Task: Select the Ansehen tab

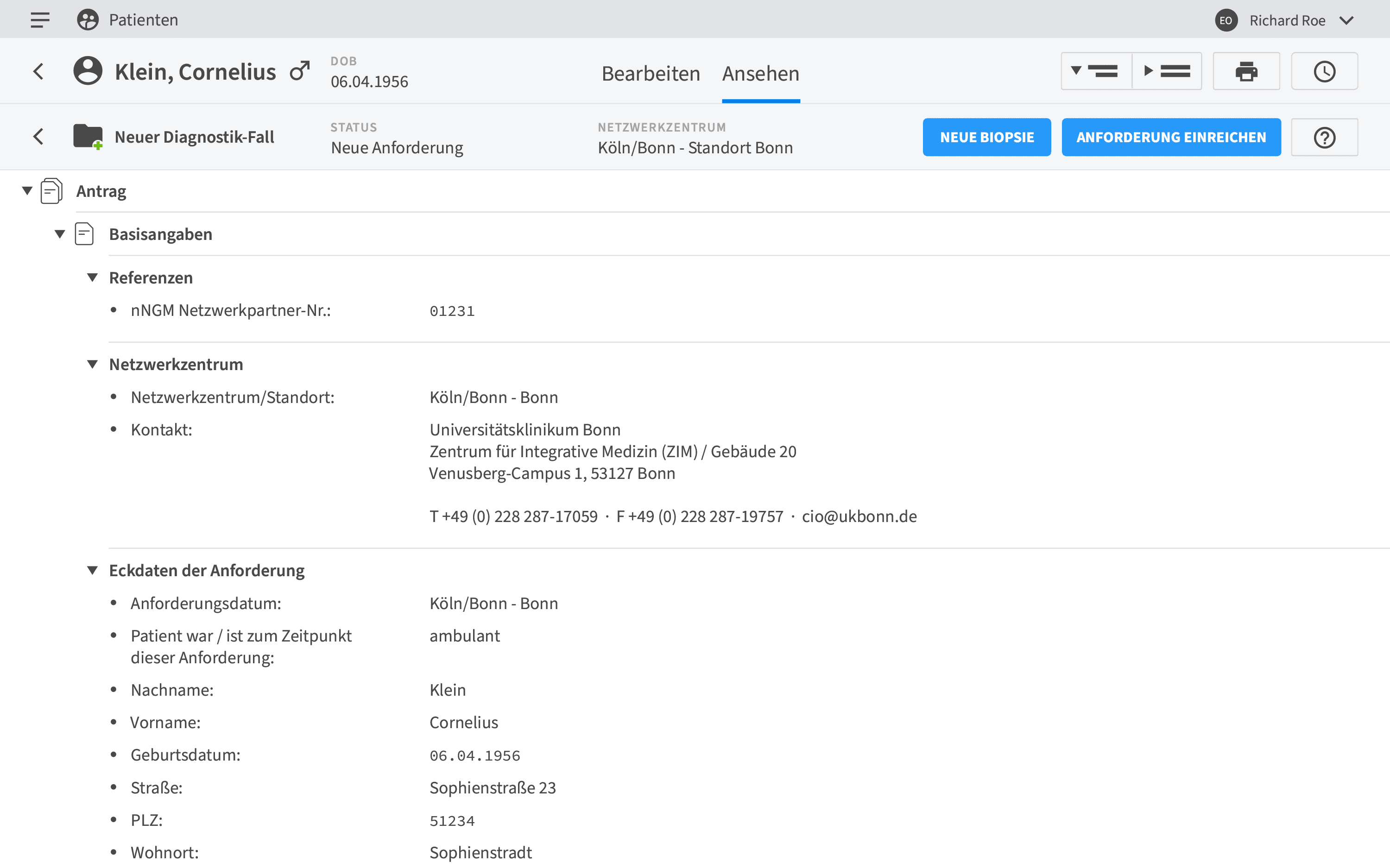Action: (760, 74)
